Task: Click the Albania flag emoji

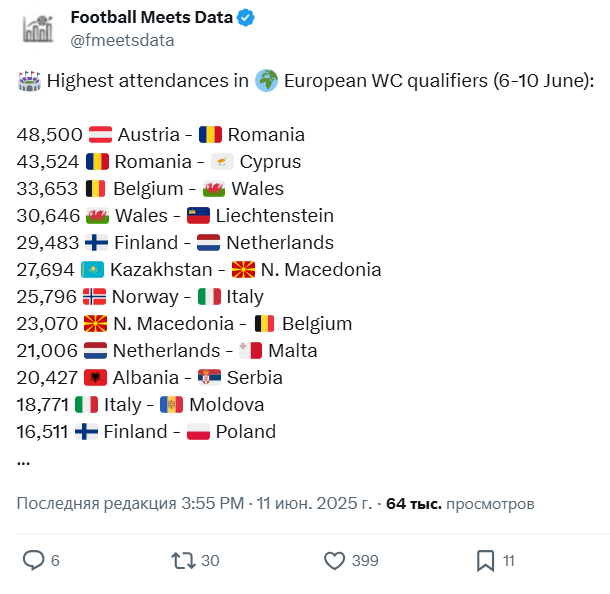Action: click(95, 378)
